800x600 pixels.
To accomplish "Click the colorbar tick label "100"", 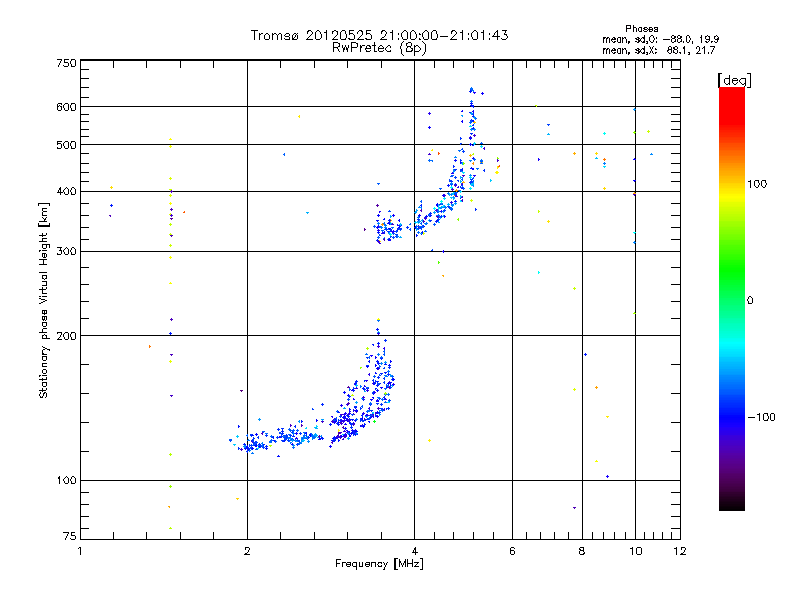I will point(757,184).
